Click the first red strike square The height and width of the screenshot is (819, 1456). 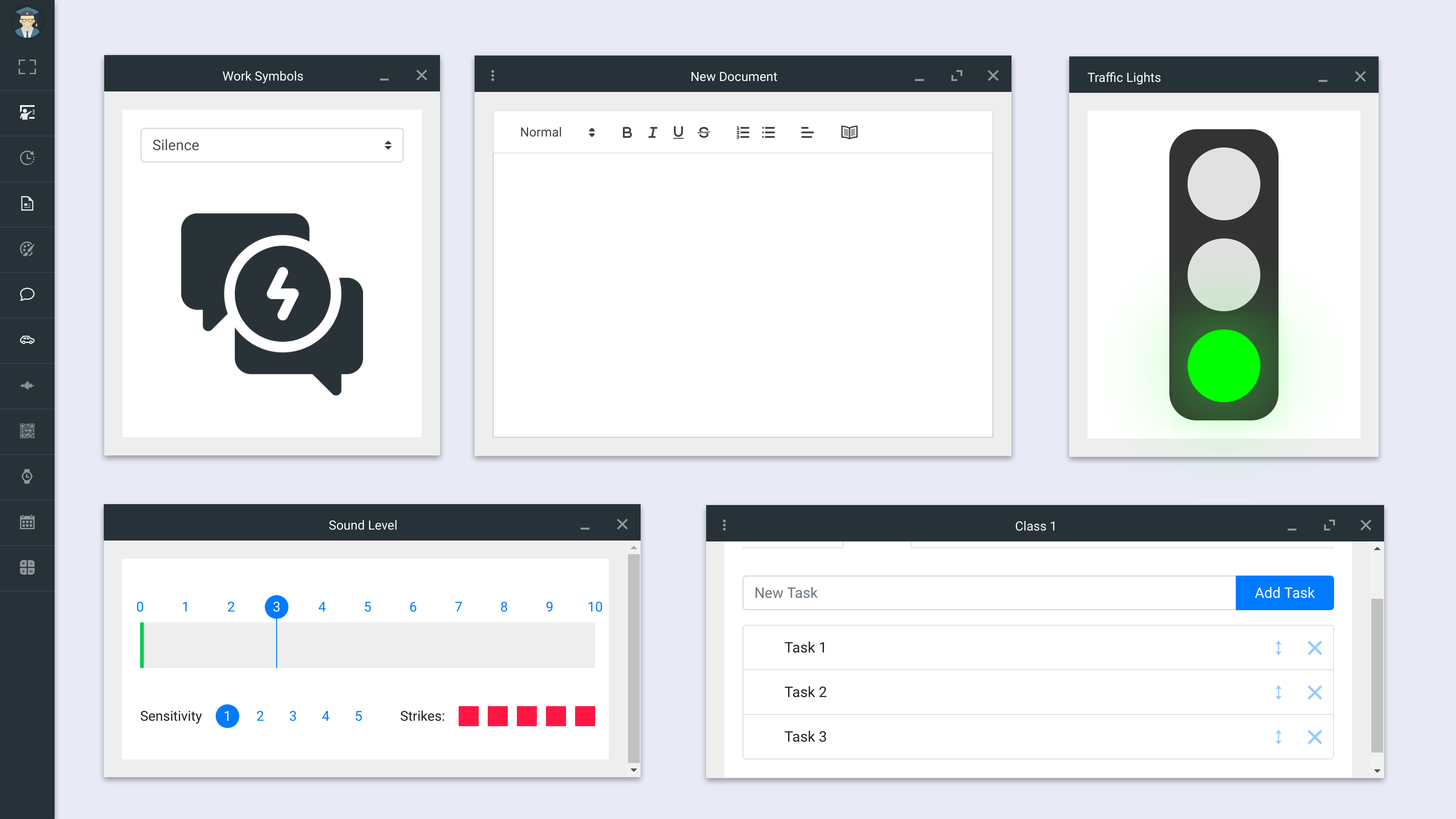469,716
